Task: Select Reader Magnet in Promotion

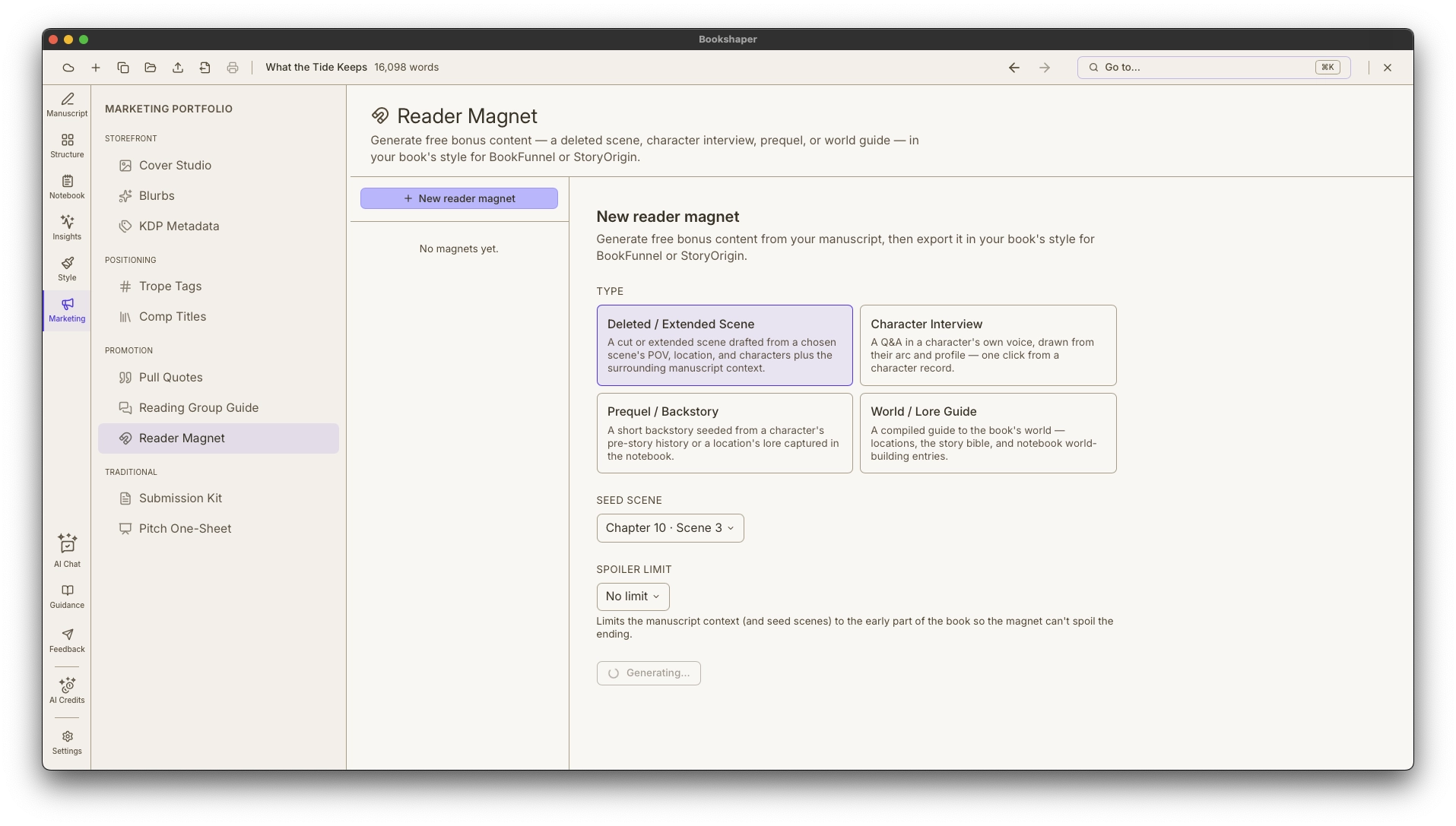Action: click(218, 438)
